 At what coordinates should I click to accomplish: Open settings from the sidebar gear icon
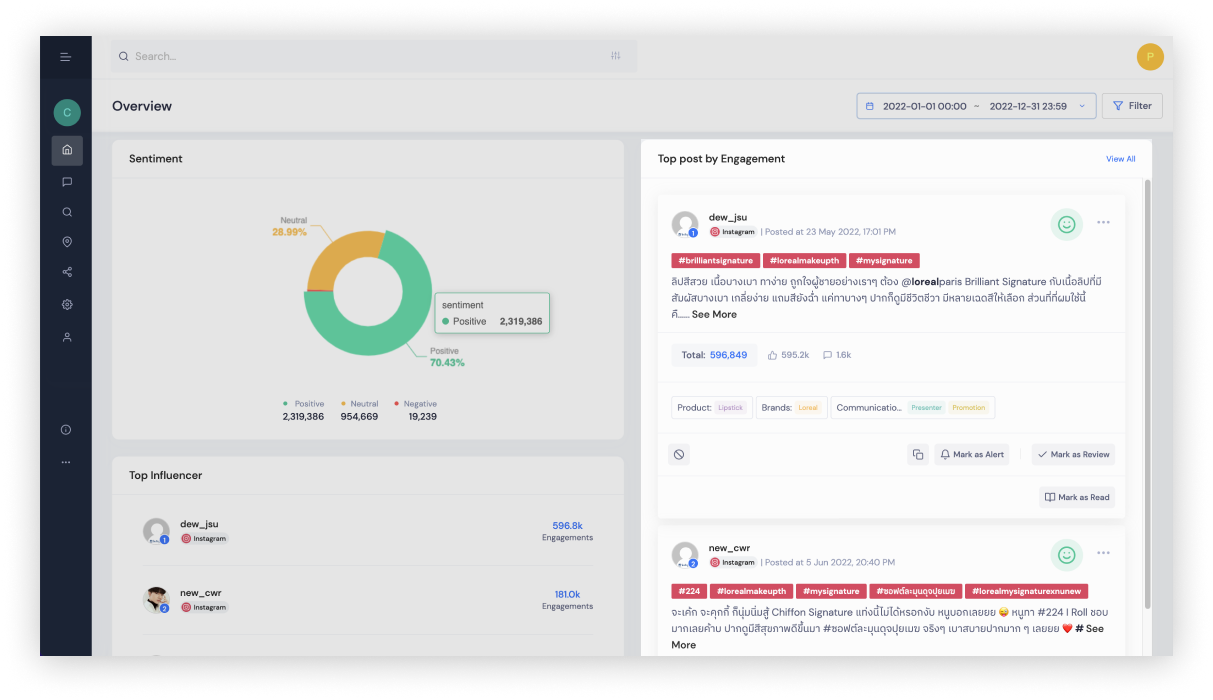[x=67, y=304]
